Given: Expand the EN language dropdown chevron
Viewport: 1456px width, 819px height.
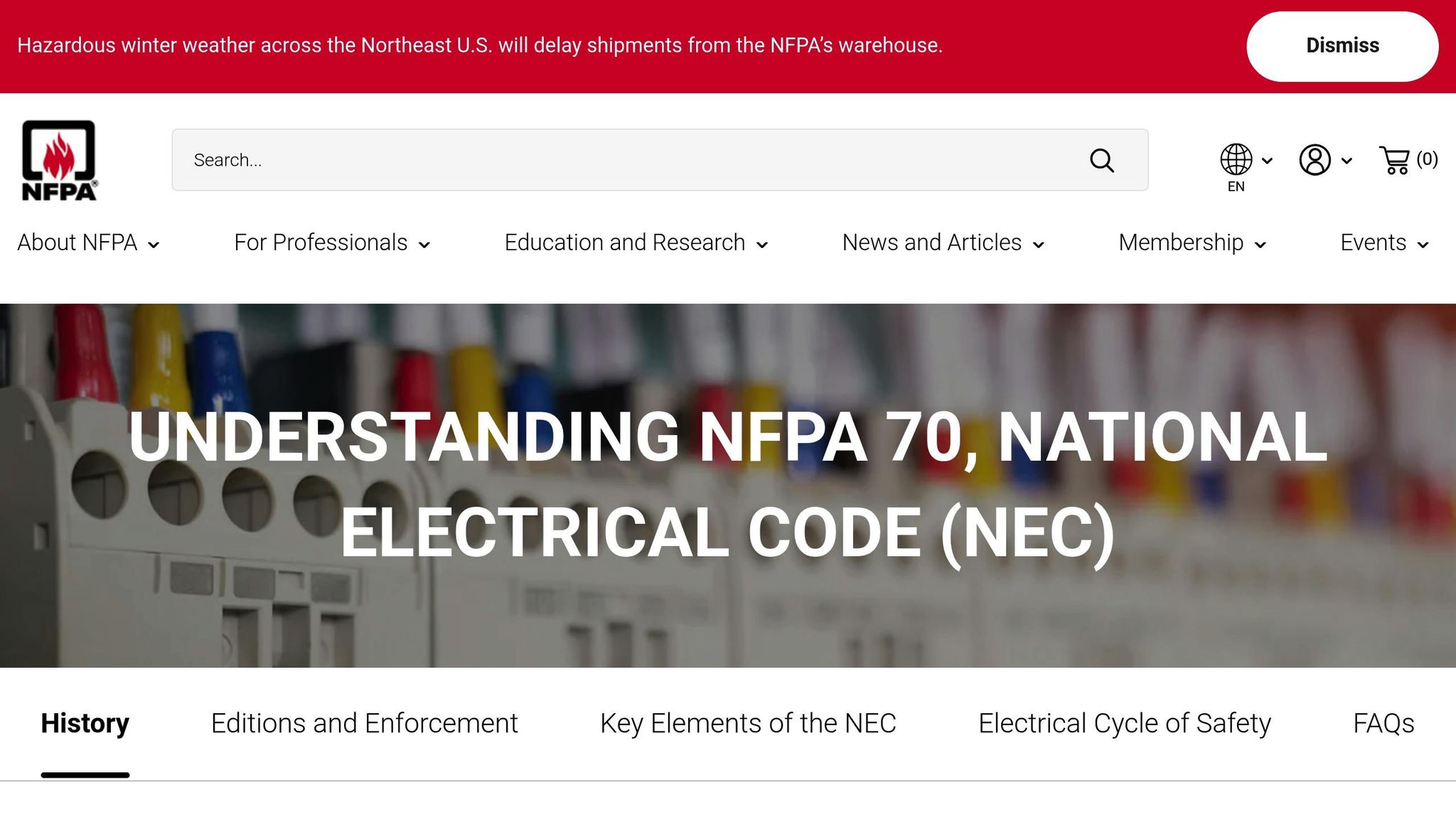Looking at the screenshot, I should pos(1265,161).
